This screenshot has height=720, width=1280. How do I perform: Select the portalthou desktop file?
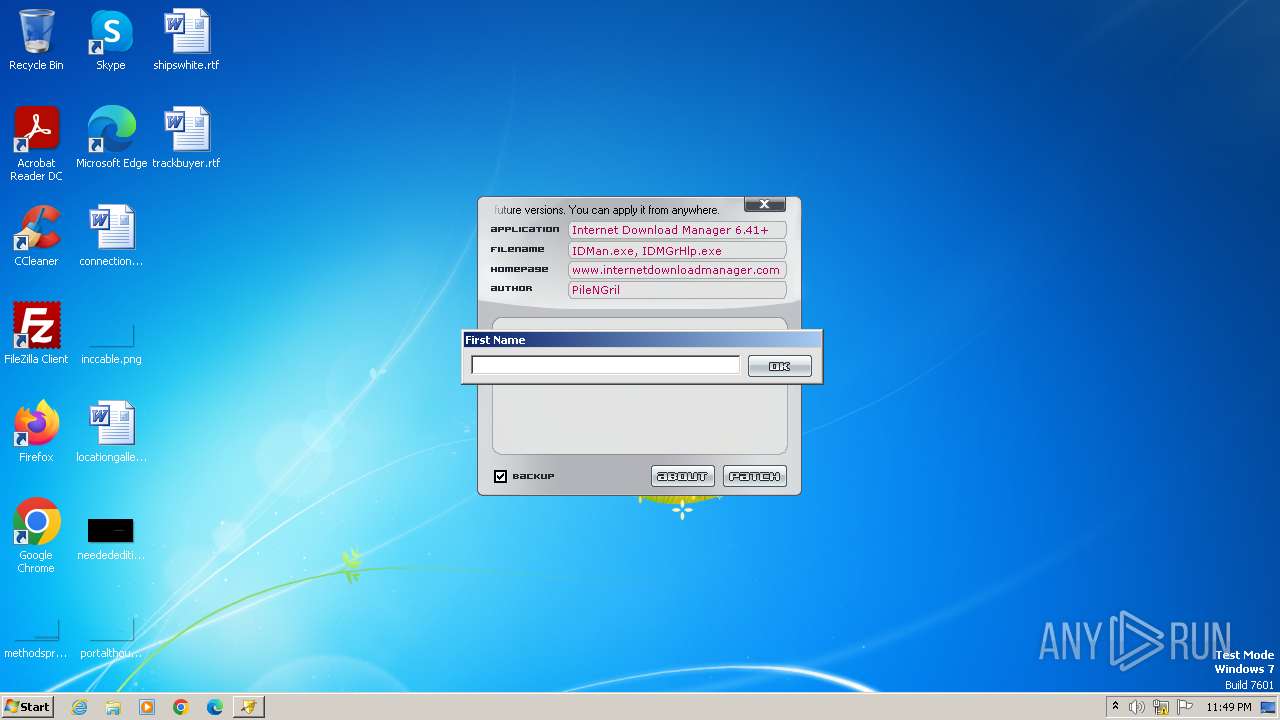click(111, 638)
